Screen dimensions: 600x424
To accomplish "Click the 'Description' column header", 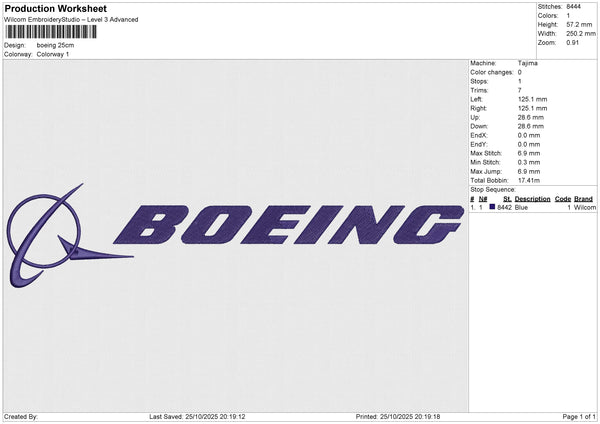I will [x=532, y=199].
